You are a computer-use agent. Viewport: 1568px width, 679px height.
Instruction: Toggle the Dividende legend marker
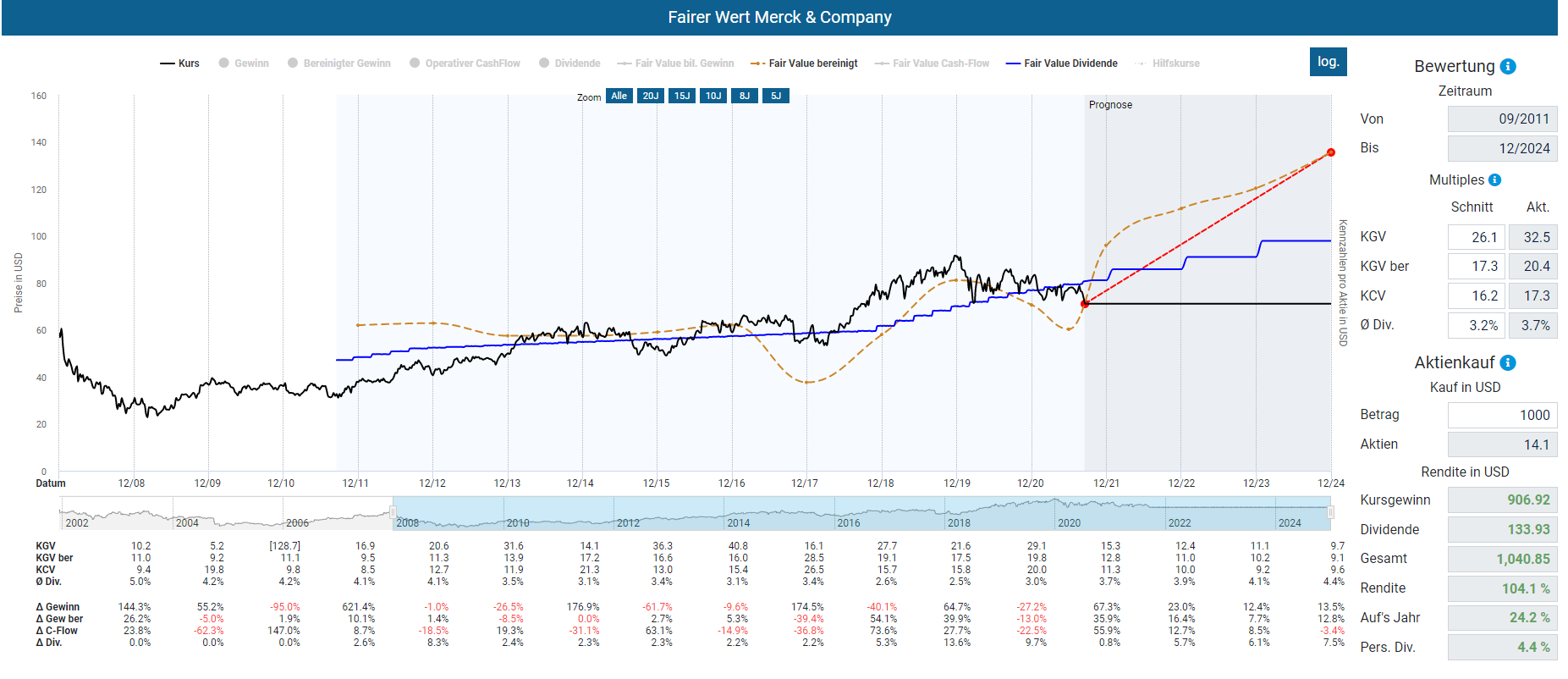tap(569, 63)
